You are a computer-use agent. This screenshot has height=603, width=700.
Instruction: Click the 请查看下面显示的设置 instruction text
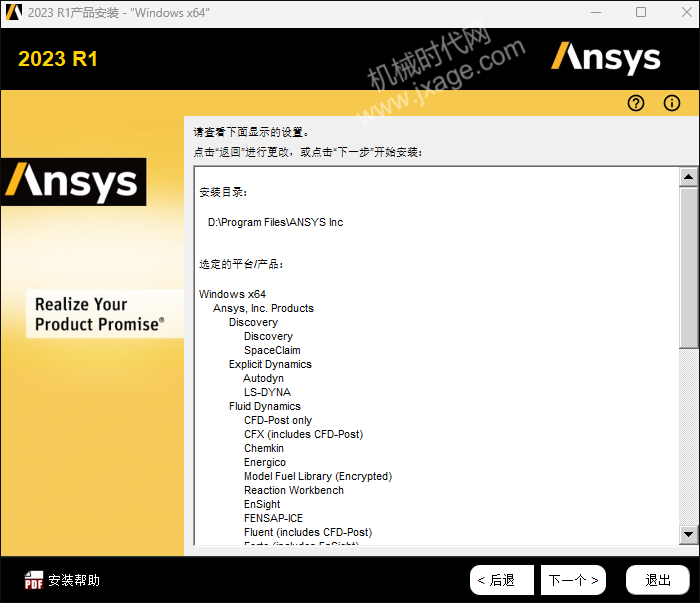tap(251, 132)
